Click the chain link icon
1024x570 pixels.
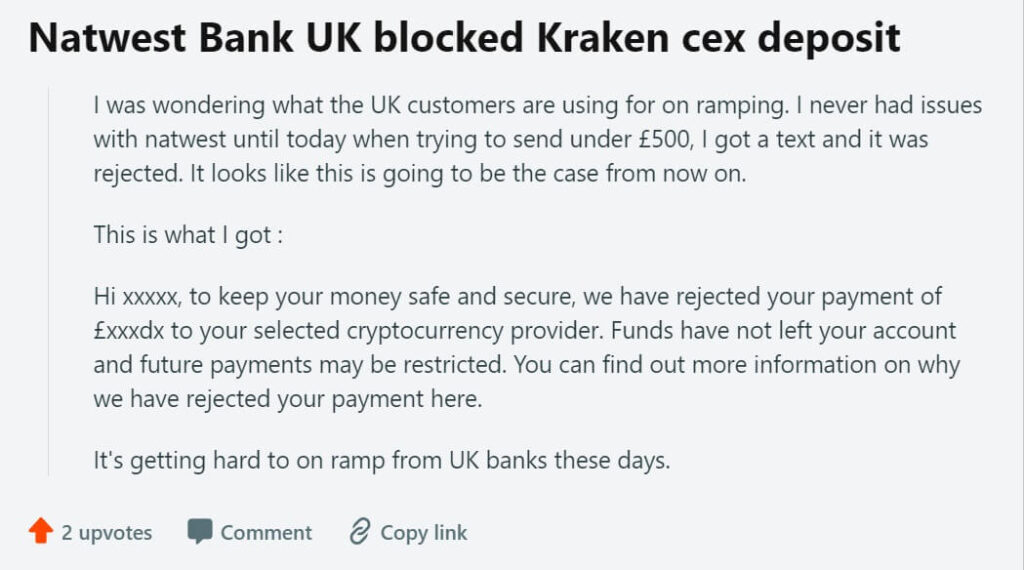(359, 532)
